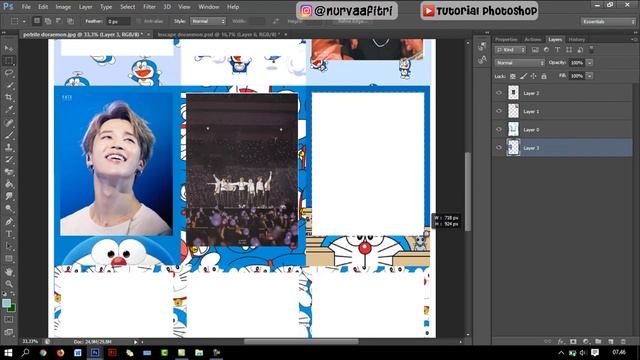Viewport: 640px width, 360px height.
Task: Open the Layers panel options menu
Action: [634, 39]
